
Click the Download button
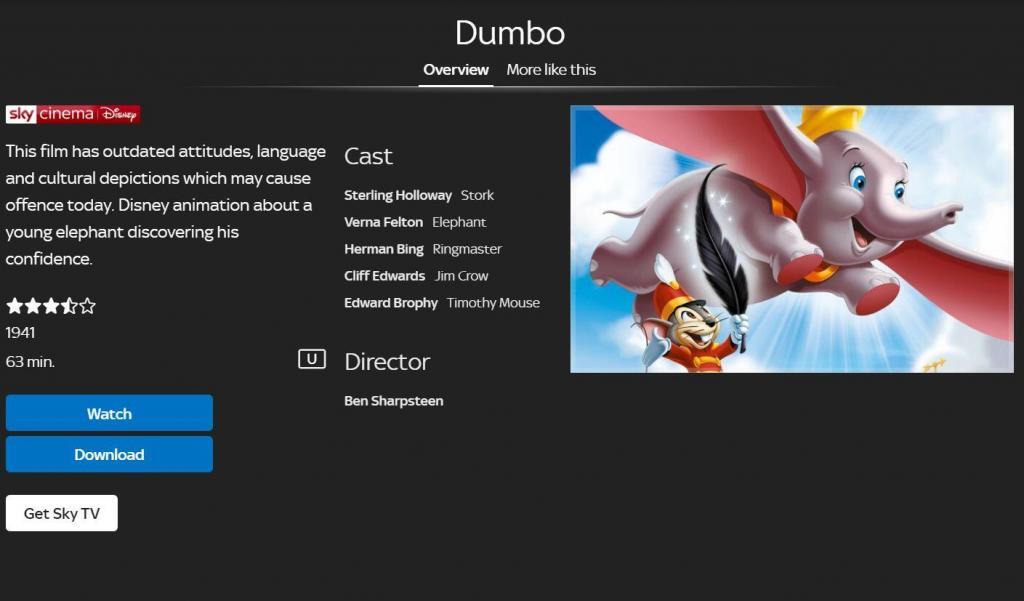tap(109, 454)
